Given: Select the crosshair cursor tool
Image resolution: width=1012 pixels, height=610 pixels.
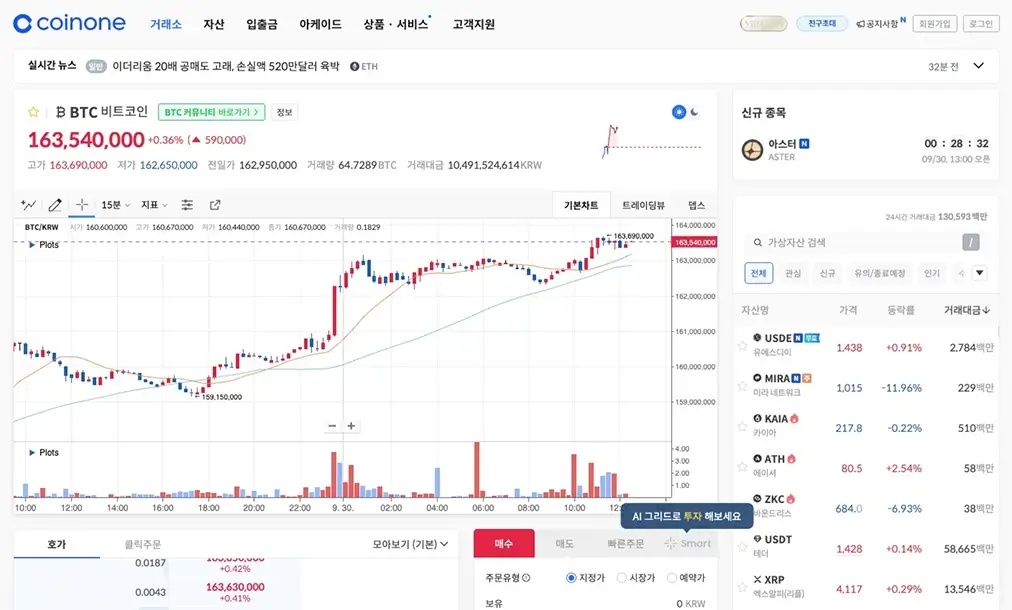Looking at the screenshot, I should (82, 205).
